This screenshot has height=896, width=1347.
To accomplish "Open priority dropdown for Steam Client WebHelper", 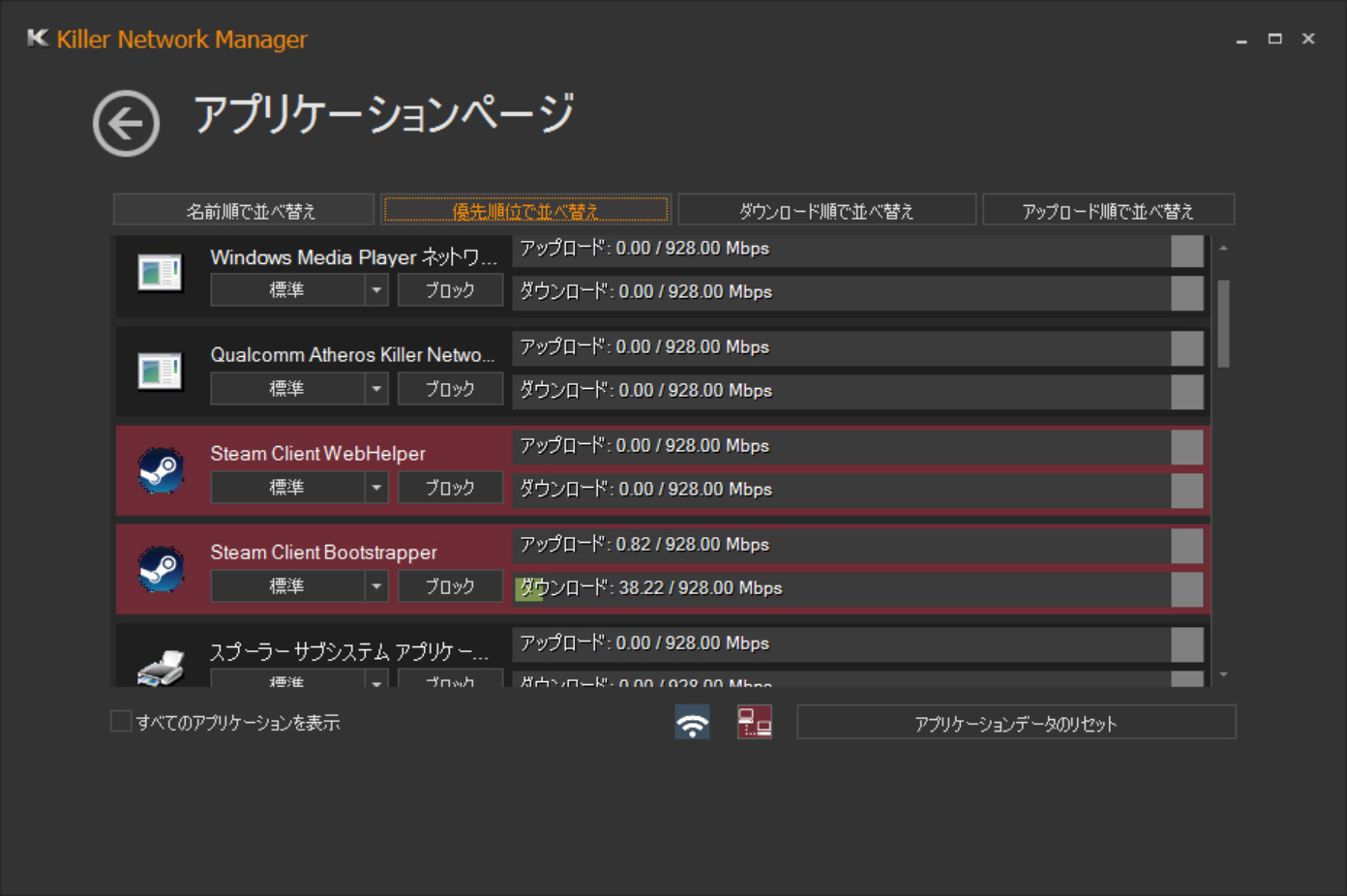I will point(376,487).
